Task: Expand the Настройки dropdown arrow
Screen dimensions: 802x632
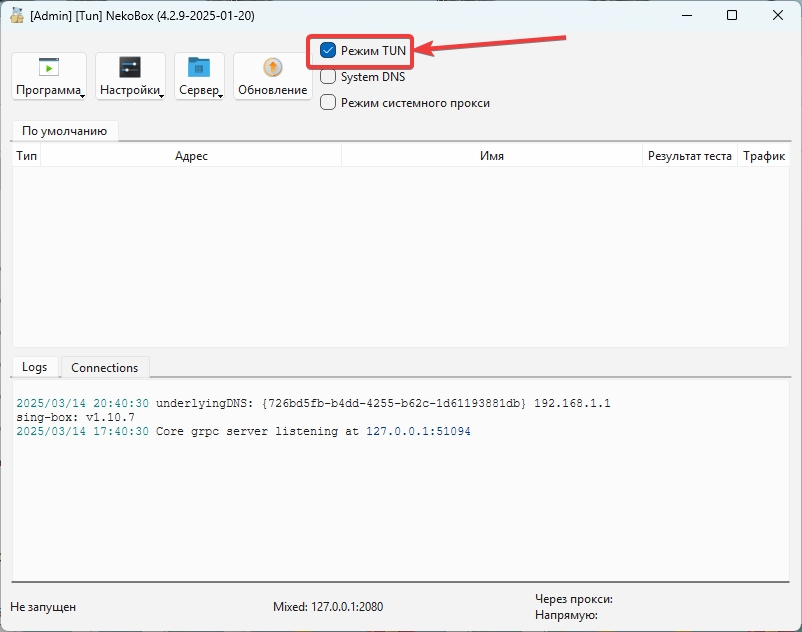Action: pos(161,94)
